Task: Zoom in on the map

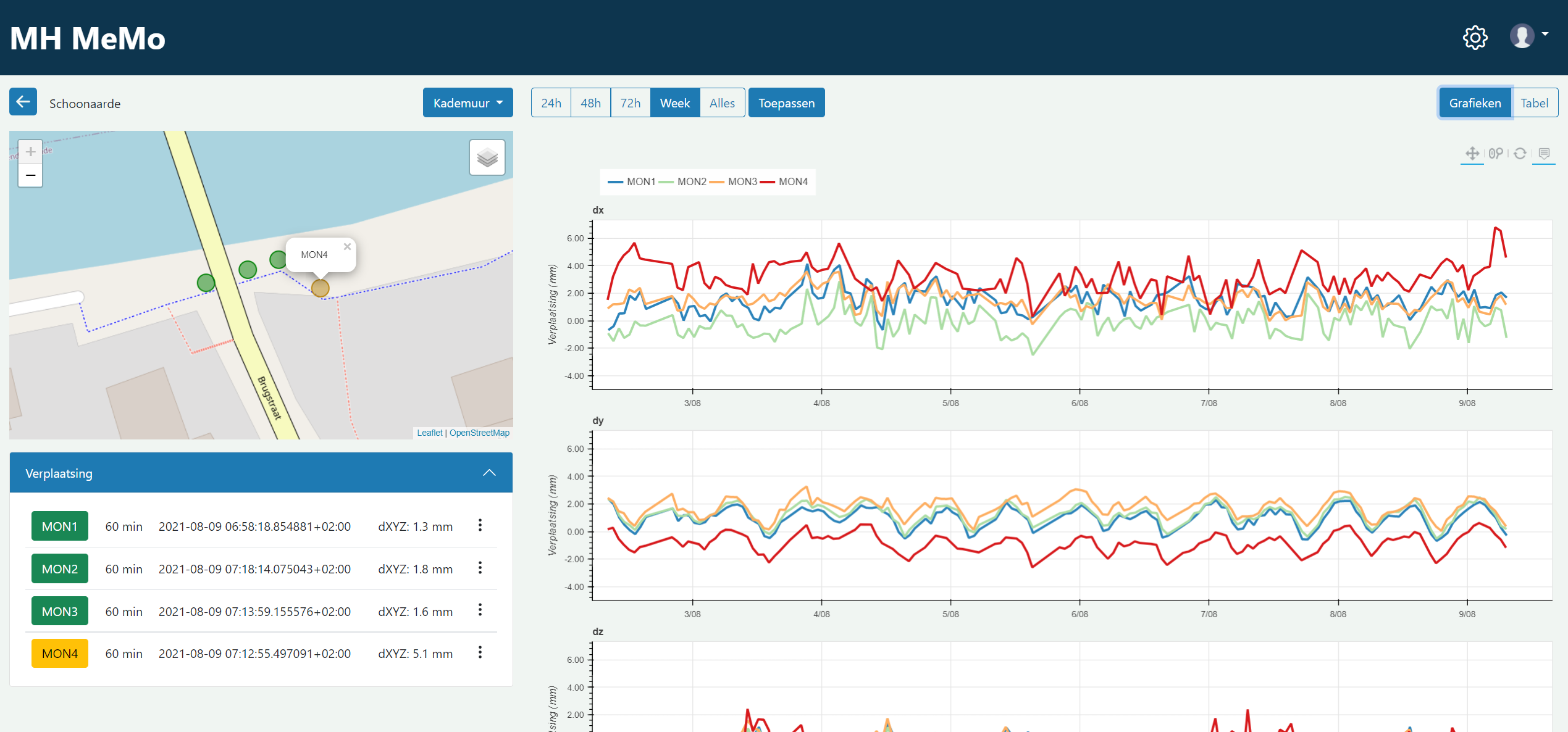Action: click(x=30, y=152)
